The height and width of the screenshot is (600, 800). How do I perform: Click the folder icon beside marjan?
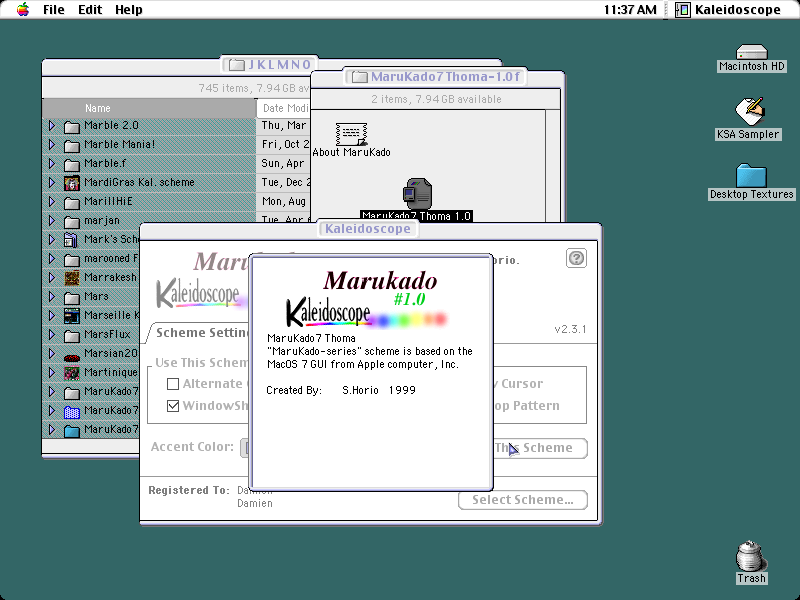click(x=72, y=221)
